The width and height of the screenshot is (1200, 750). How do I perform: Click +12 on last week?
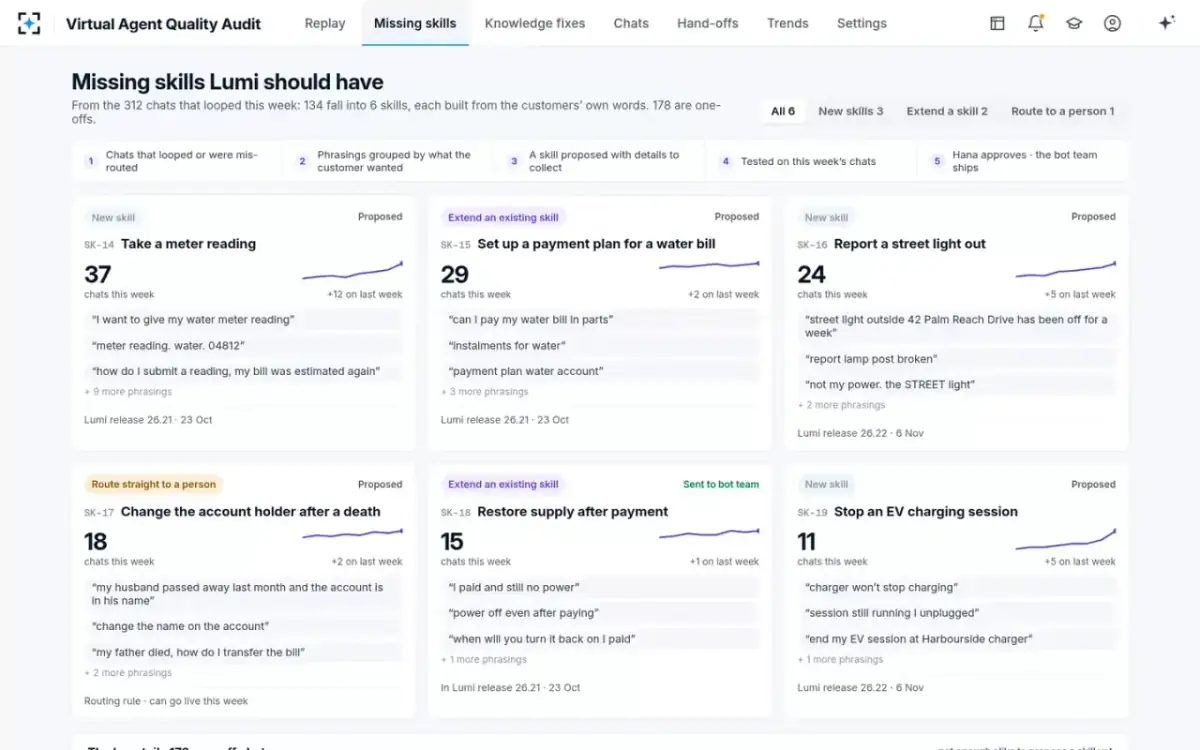364,295
